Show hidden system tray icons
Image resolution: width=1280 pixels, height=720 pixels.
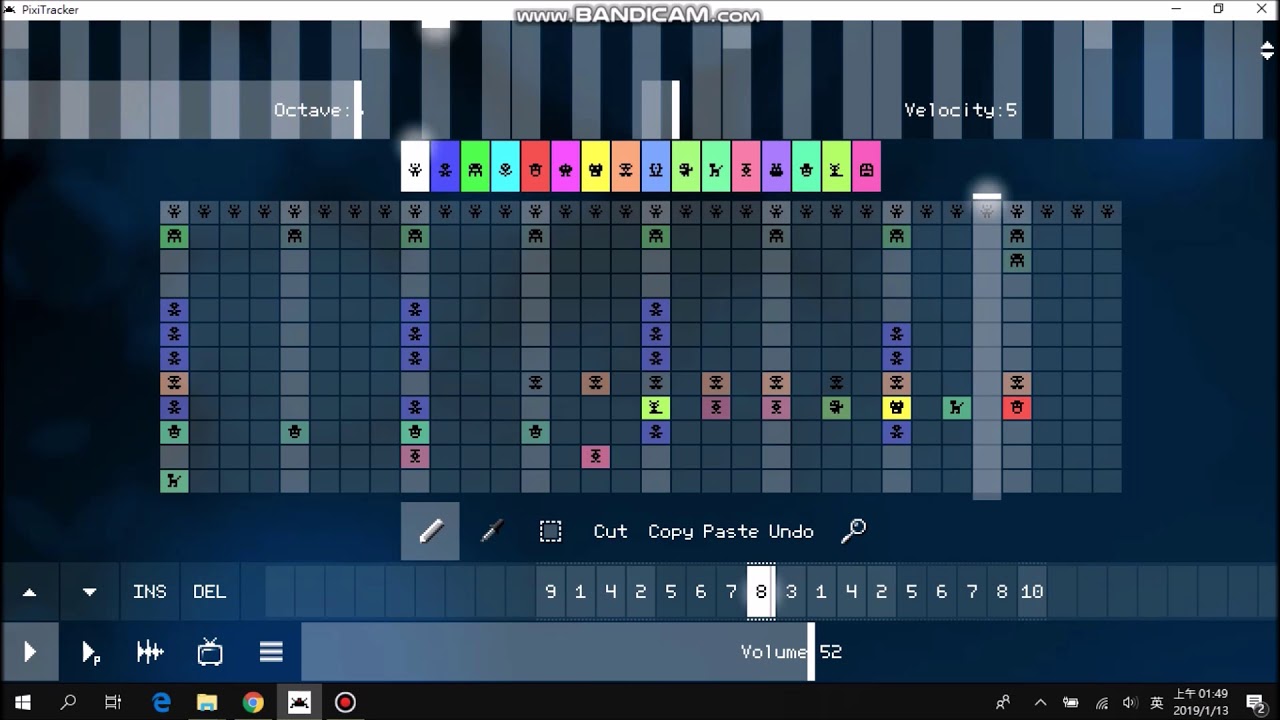1040,702
